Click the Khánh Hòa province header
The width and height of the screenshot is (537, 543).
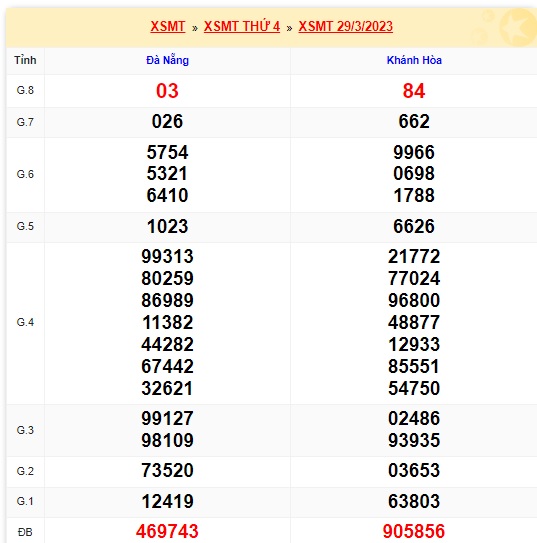[414, 60]
